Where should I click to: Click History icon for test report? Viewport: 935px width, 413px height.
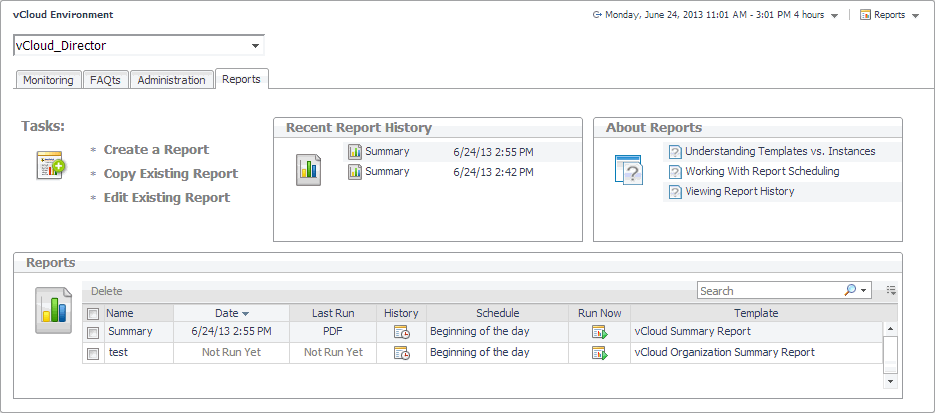pos(401,353)
